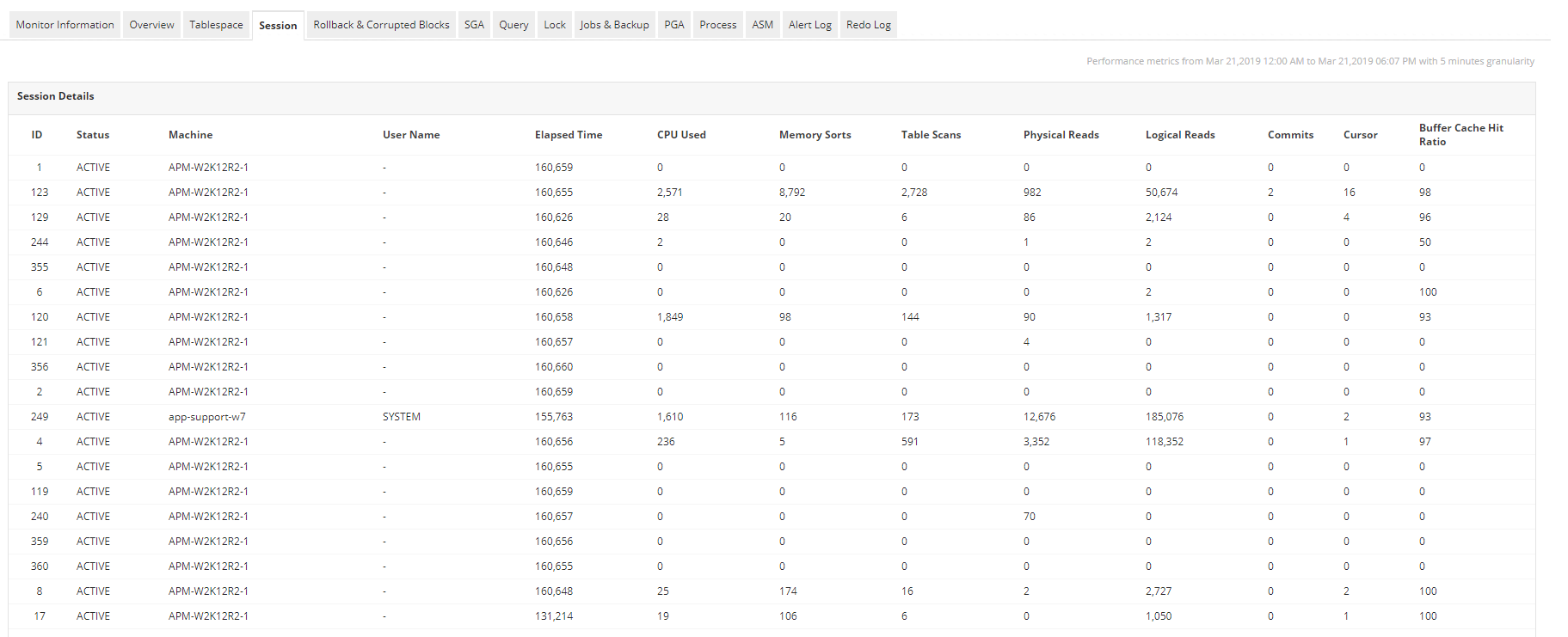Select session row with ID 249
This screenshot has height=637, width=1568.
point(772,417)
